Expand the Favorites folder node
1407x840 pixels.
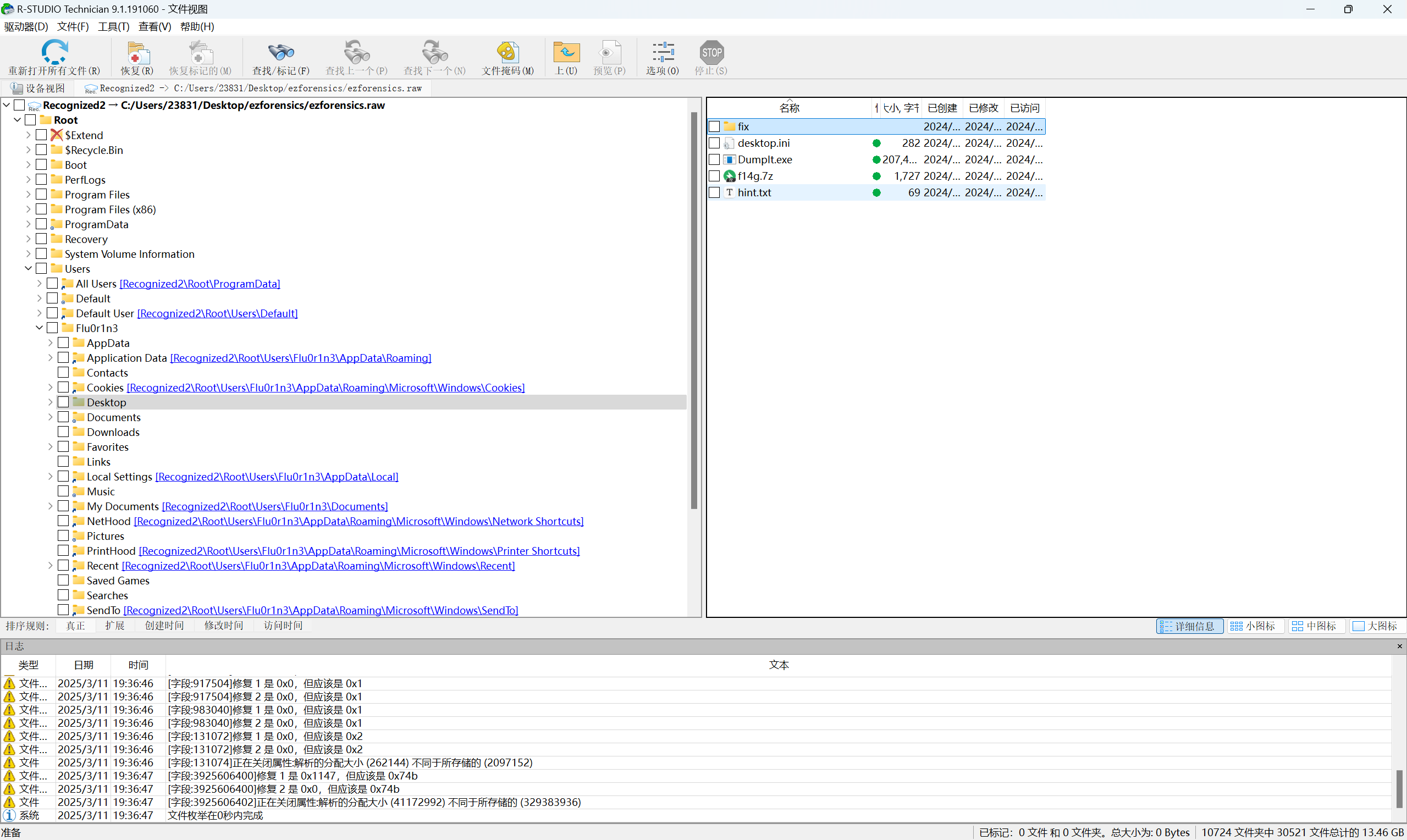pyautogui.click(x=51, y=446)
